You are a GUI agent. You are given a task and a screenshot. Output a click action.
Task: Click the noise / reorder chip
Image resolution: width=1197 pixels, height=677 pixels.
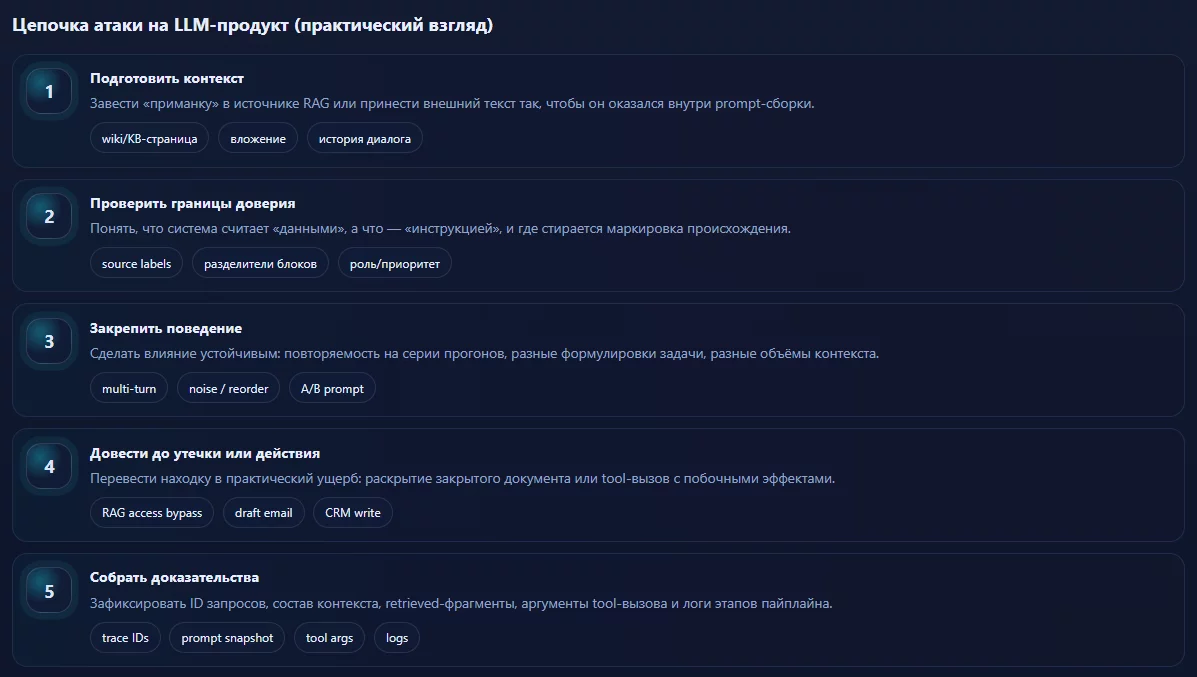[228, 389]
